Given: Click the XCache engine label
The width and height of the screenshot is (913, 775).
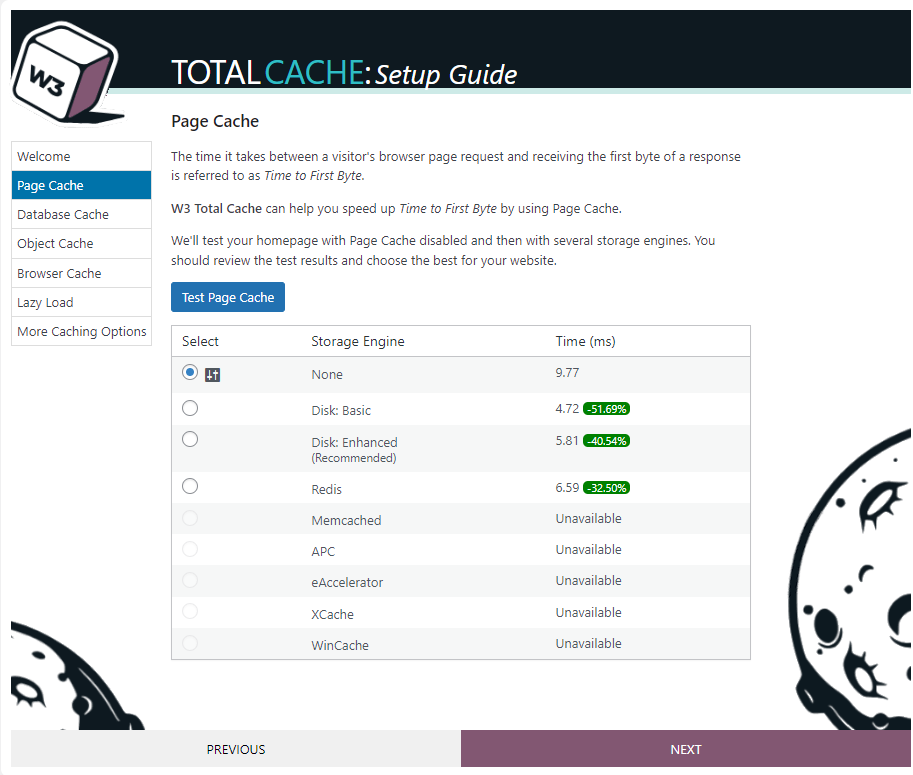Looking at the screenshot, I should pyautogui.click(x=332, y=614).
